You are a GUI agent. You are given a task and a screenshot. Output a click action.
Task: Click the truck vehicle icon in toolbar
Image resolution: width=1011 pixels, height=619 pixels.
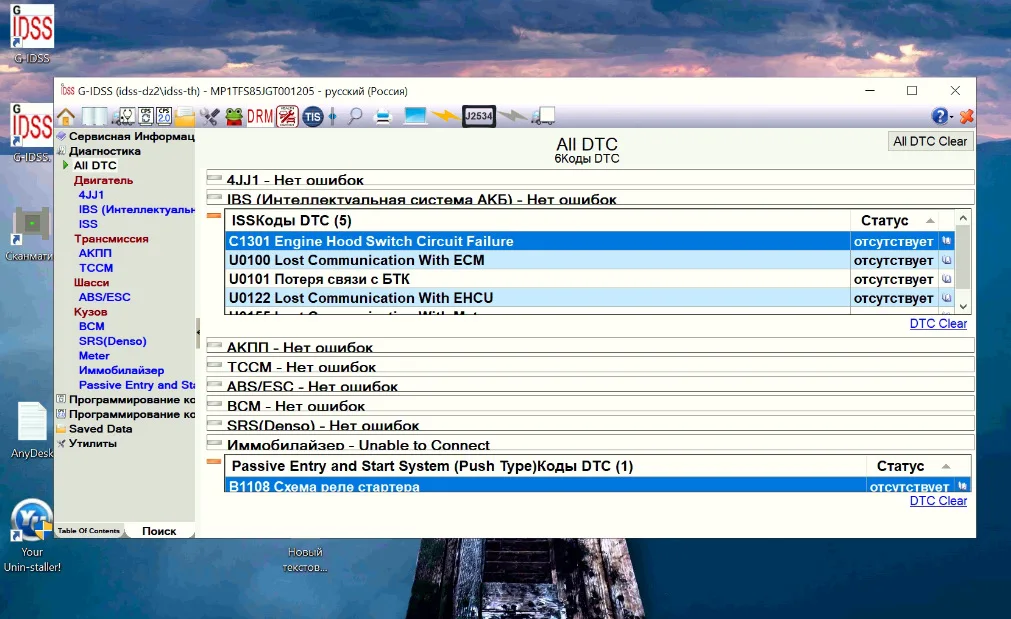point(543,116)
